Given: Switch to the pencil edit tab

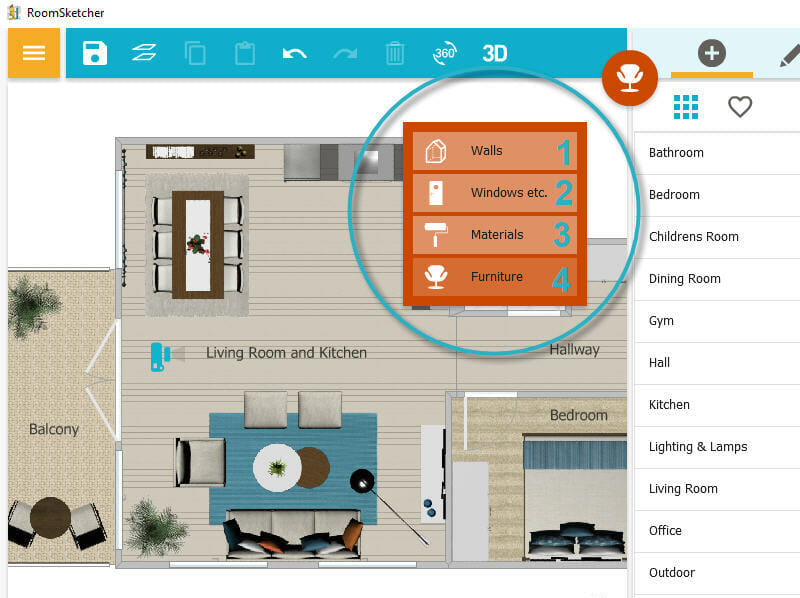Looking at the screenshot, I should pyautogui.click(x=790, y=56).
